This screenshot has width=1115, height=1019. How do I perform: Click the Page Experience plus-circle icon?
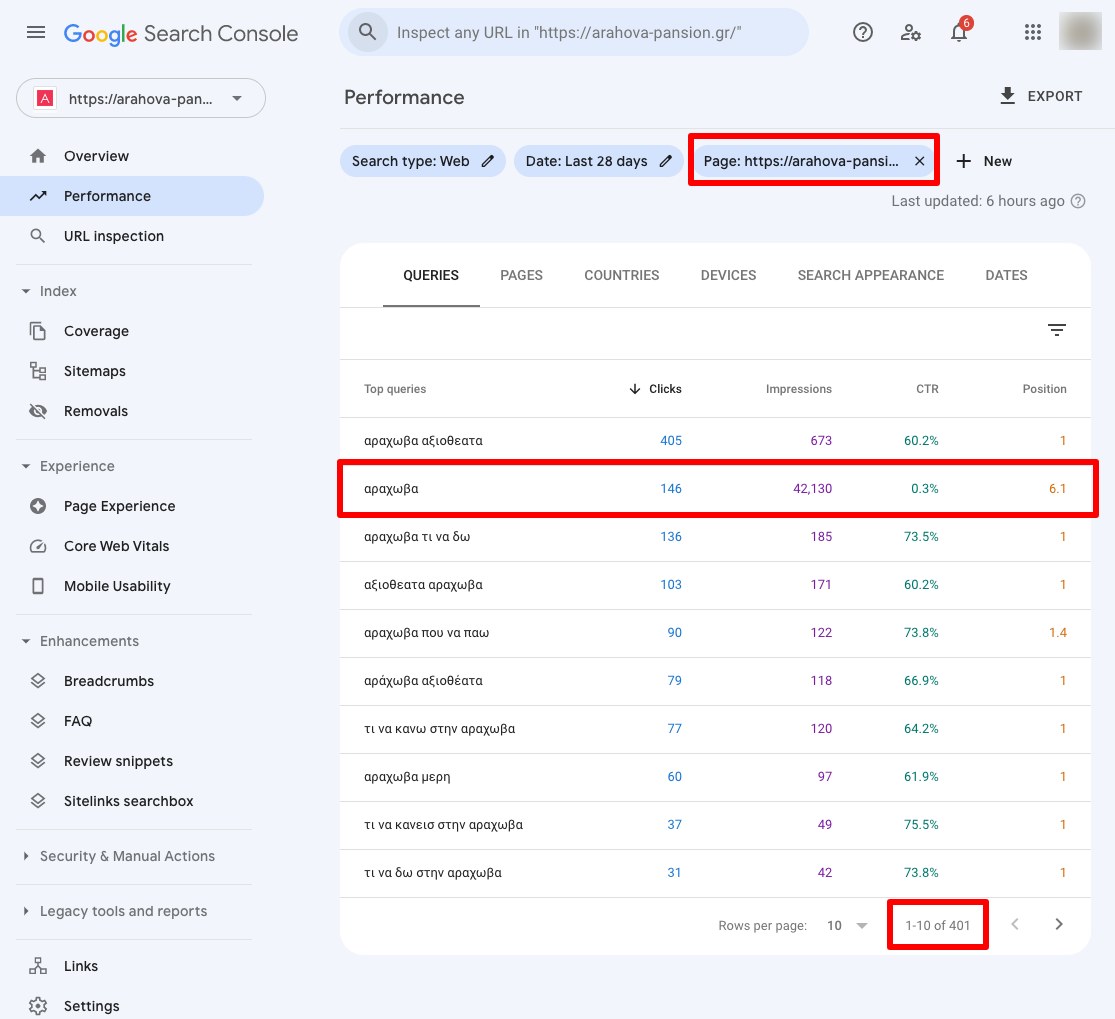click(38, 506)
